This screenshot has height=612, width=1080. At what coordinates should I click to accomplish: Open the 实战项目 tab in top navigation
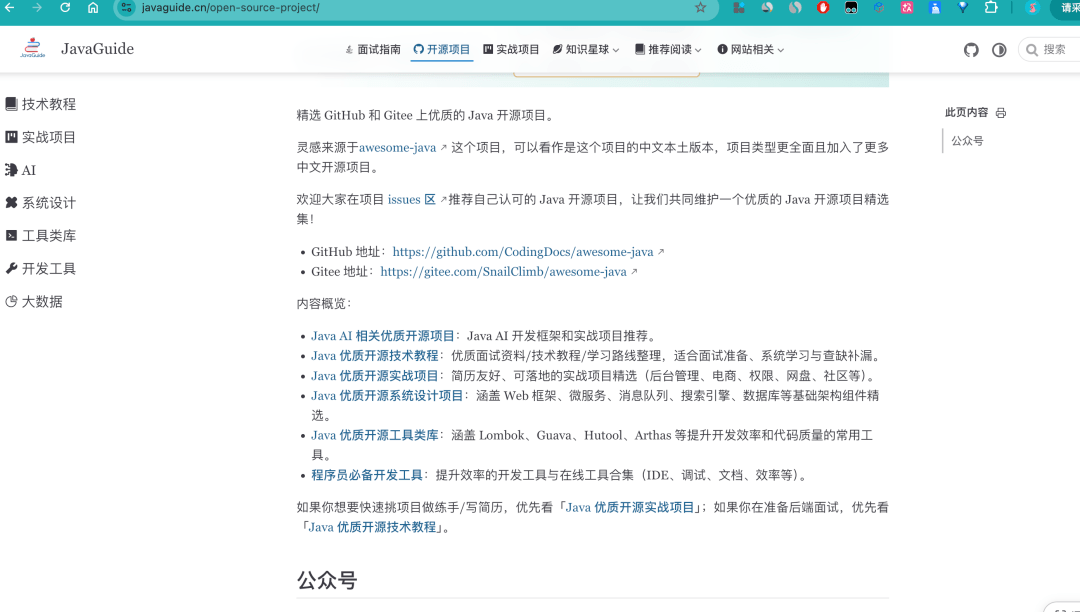coord(511,49)
